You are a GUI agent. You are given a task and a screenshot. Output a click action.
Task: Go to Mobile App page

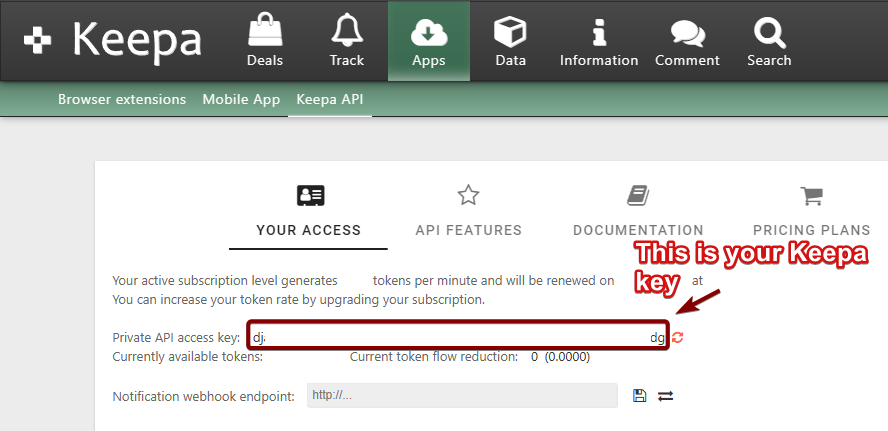(241, 99)
